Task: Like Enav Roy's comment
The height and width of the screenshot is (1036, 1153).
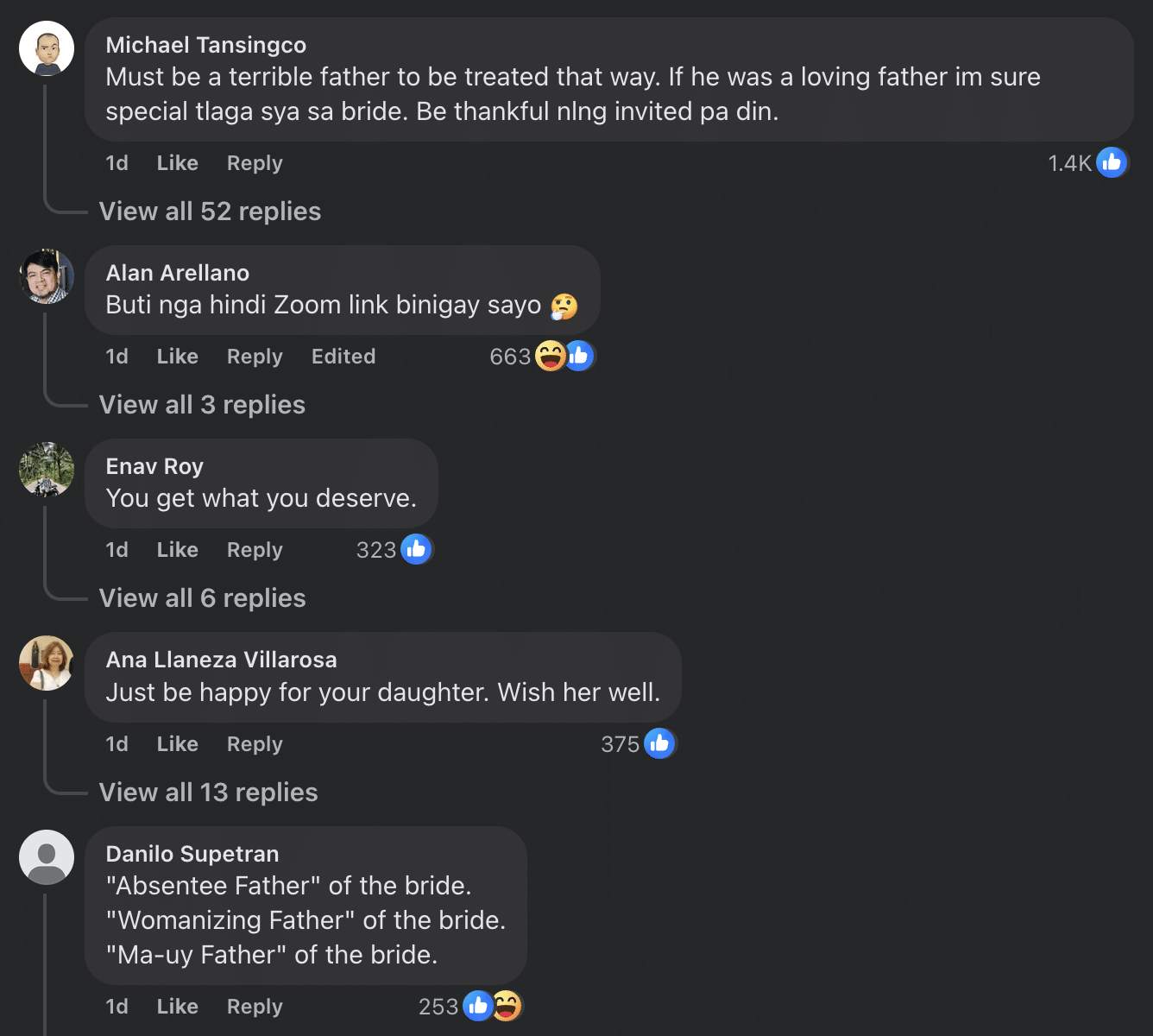Action: pyautogui.click(x=177, y=550)
